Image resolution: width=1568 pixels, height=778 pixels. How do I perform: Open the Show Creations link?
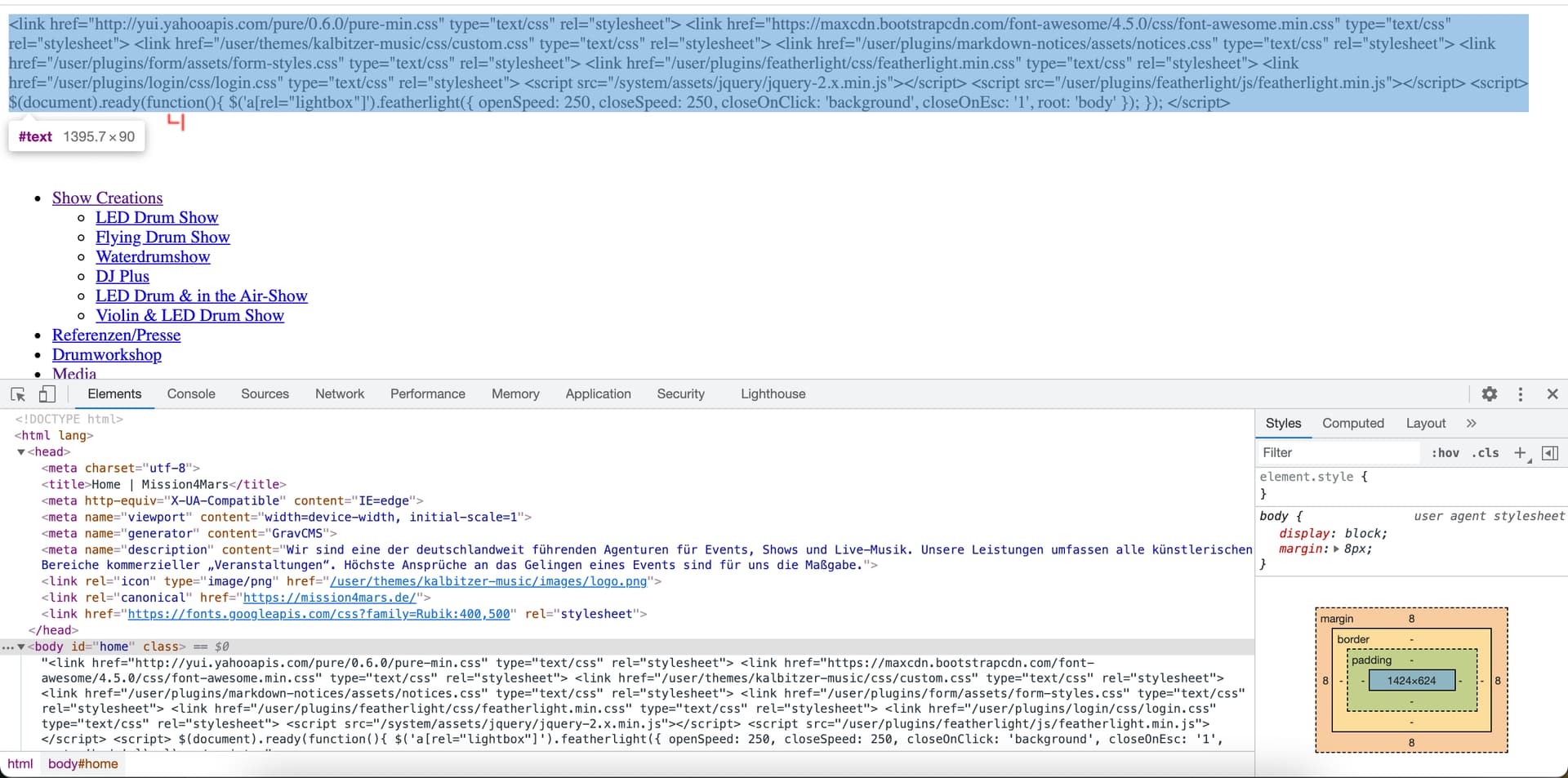point(107,198)
